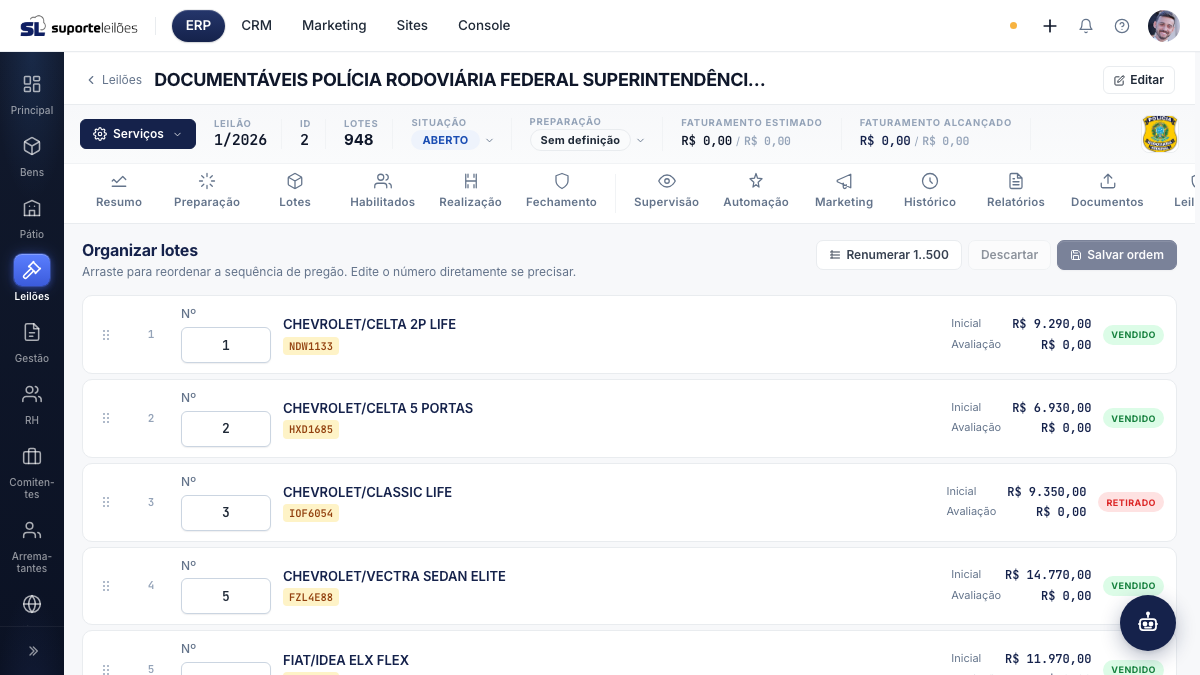Expand the sidebar with the double chevron
This screenshot has width=1200, height=675.
(32, 651)
